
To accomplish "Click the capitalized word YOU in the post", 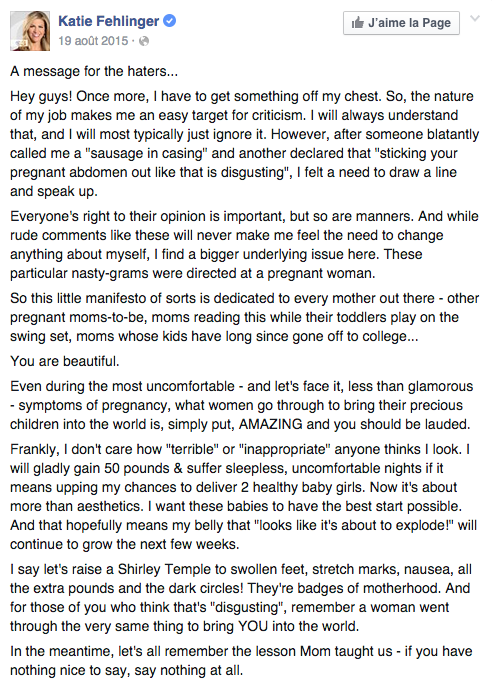I will (253, 626).
